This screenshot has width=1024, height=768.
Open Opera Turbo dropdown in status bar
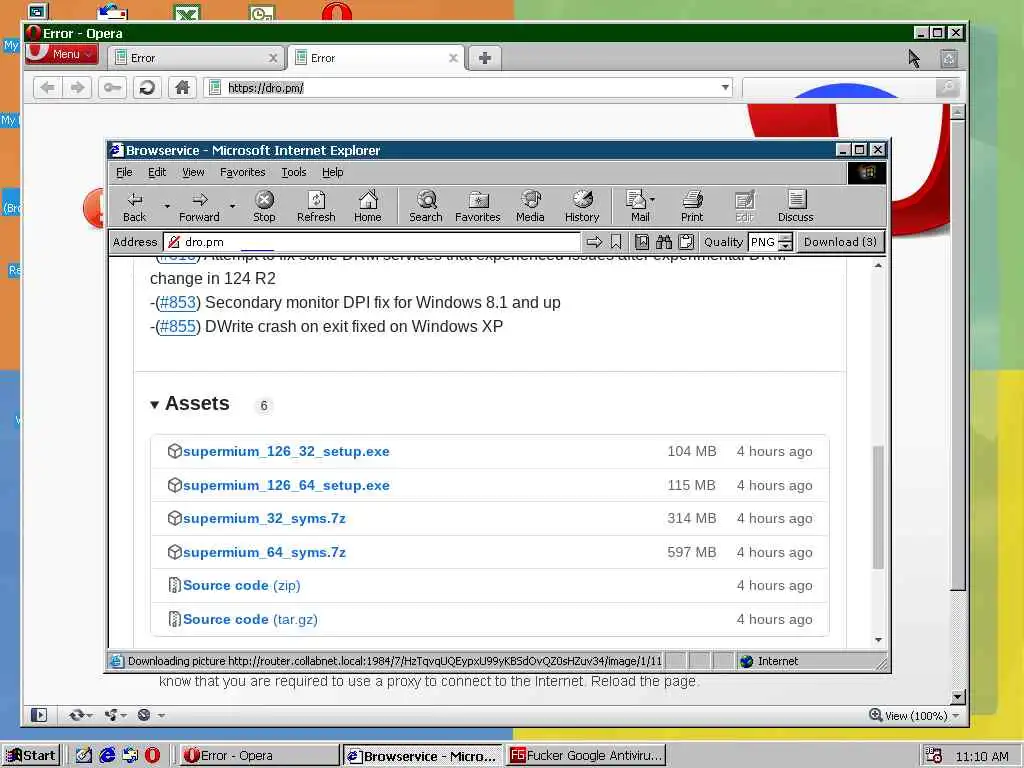click(x=150, y=715)
